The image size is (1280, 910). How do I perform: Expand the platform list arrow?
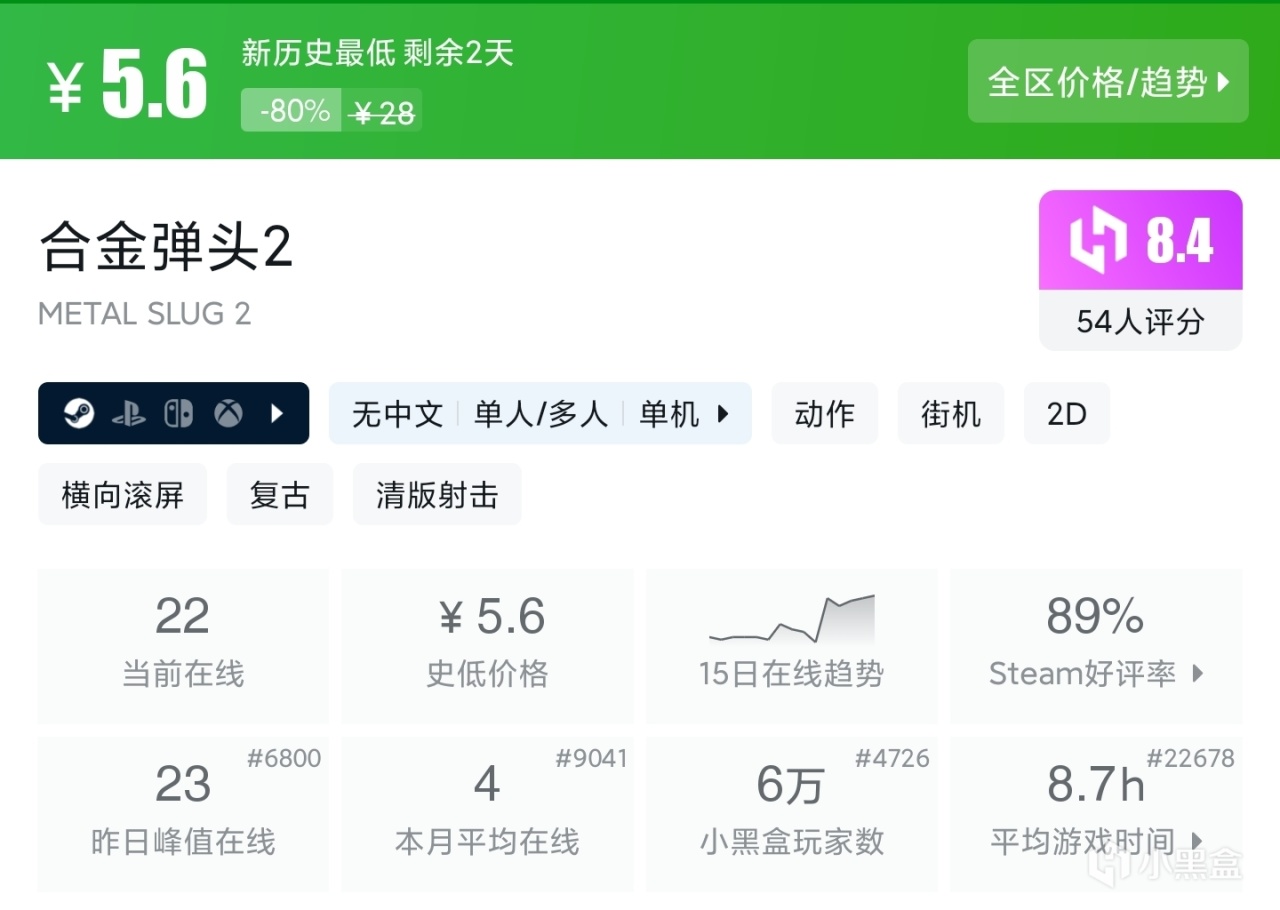coord(278,413)
